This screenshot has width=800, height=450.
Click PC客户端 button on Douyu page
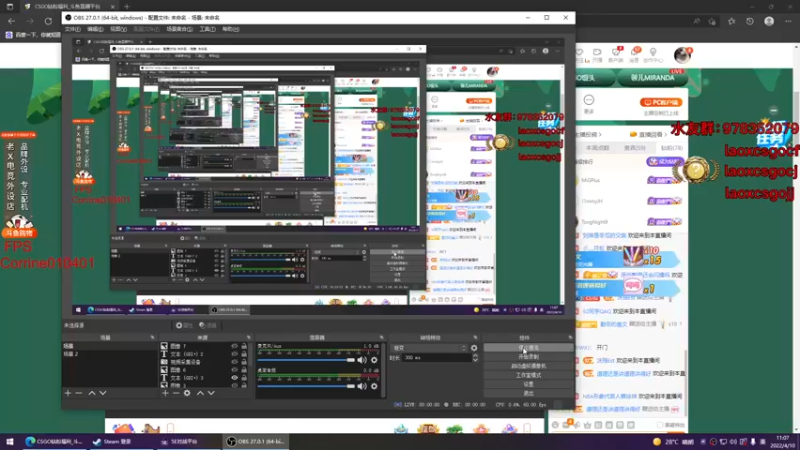[x=661, y=102]
